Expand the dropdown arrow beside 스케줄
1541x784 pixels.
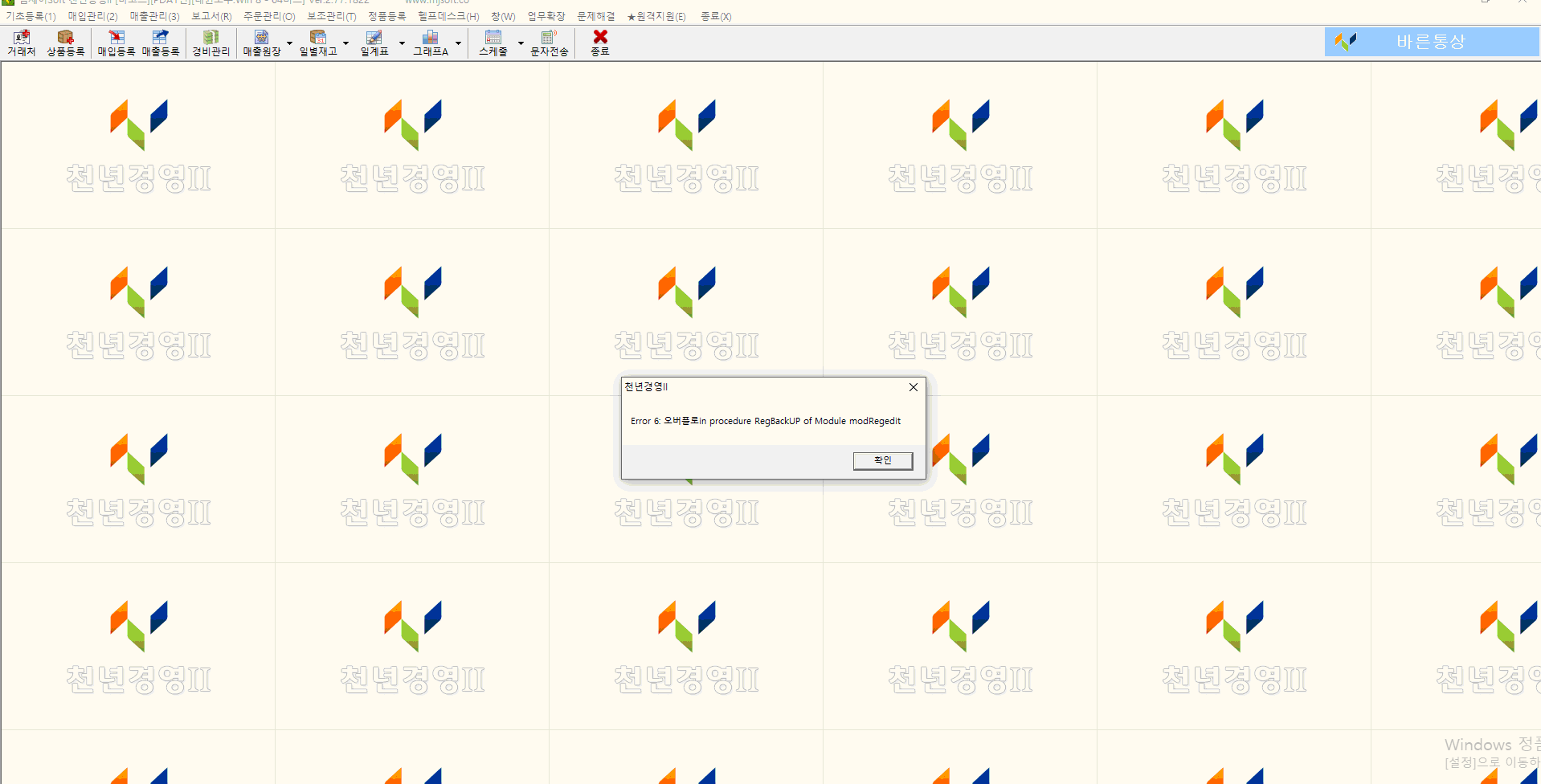tap(521, 43)
